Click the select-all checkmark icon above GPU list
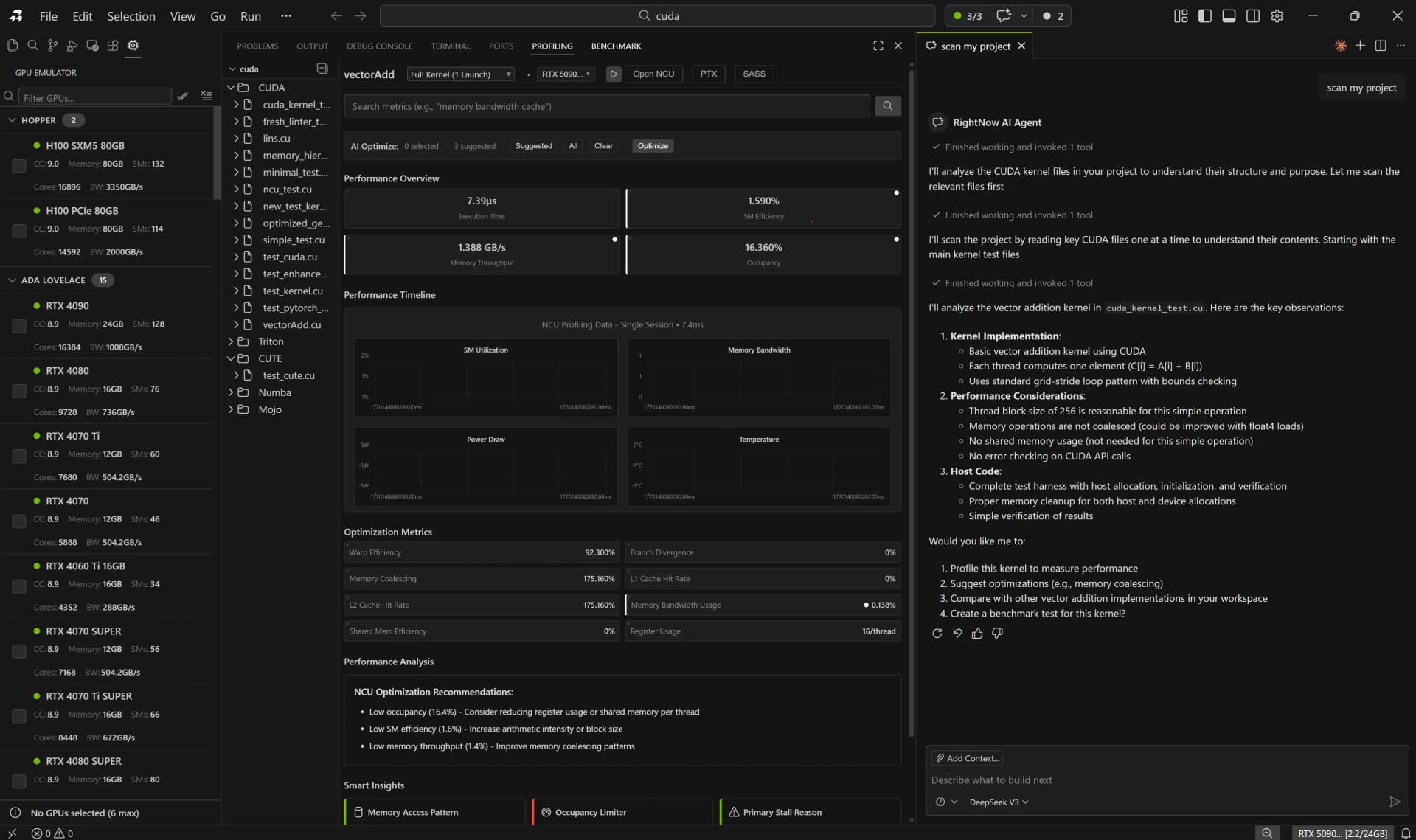Viewport: 1416px width, 840px height. [x=183, y=96]
